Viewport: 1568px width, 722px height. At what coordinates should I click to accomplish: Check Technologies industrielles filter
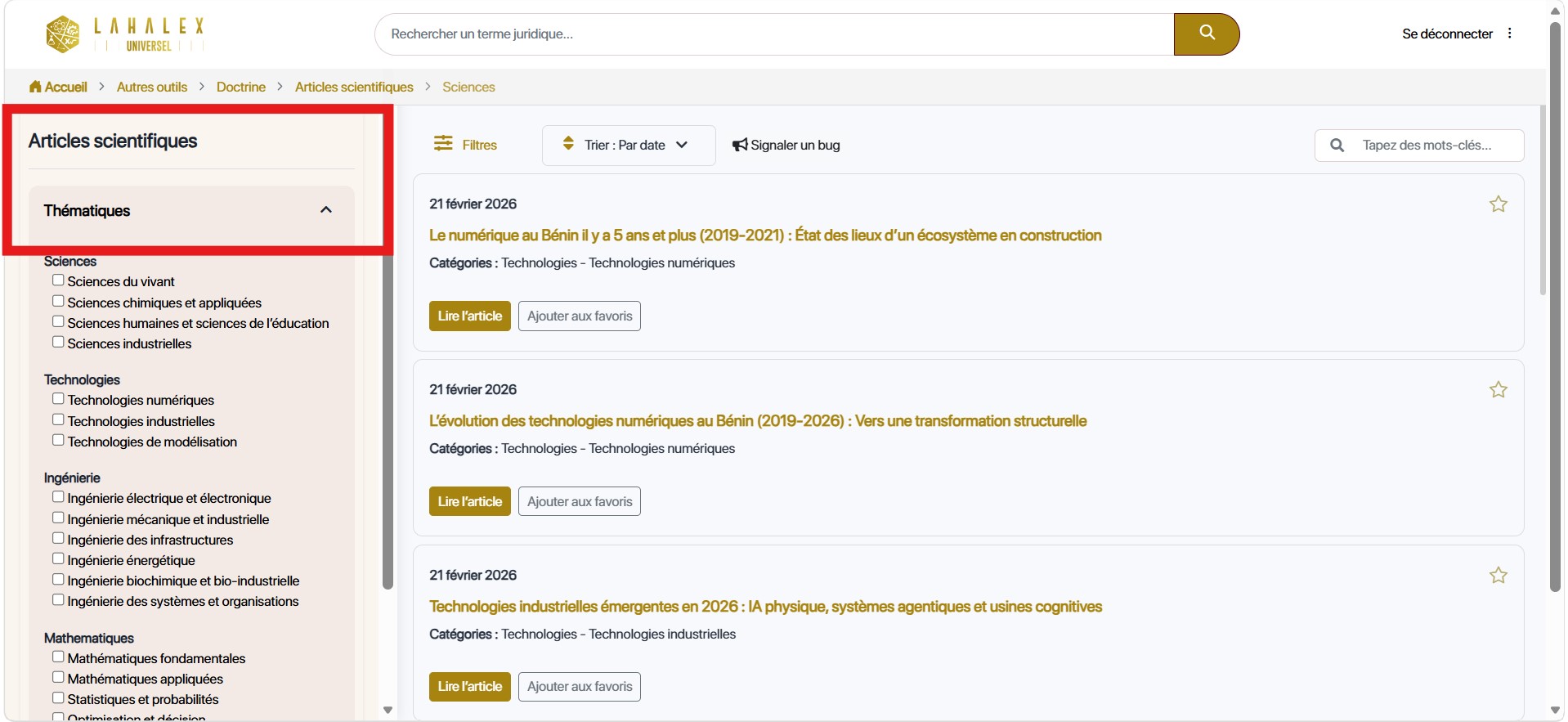pos(58,420)
